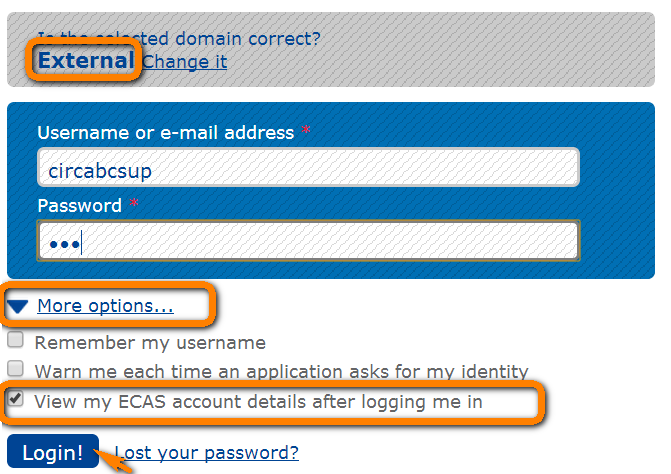The image size is (671, 474).
Task: Click the 'View my ECAS account details' label text
Action: click(x=258, y=402)
